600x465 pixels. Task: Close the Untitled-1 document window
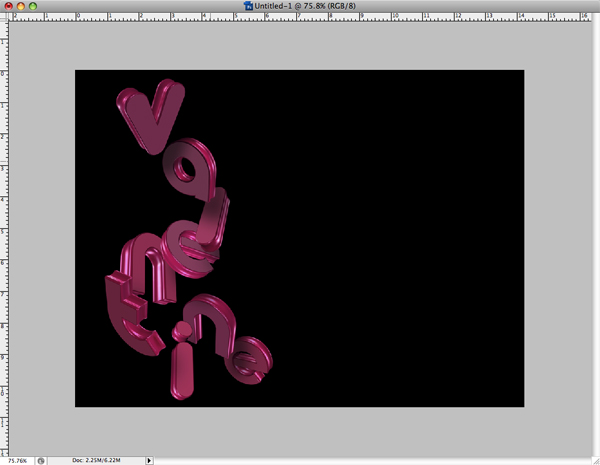tap(8, 6)
